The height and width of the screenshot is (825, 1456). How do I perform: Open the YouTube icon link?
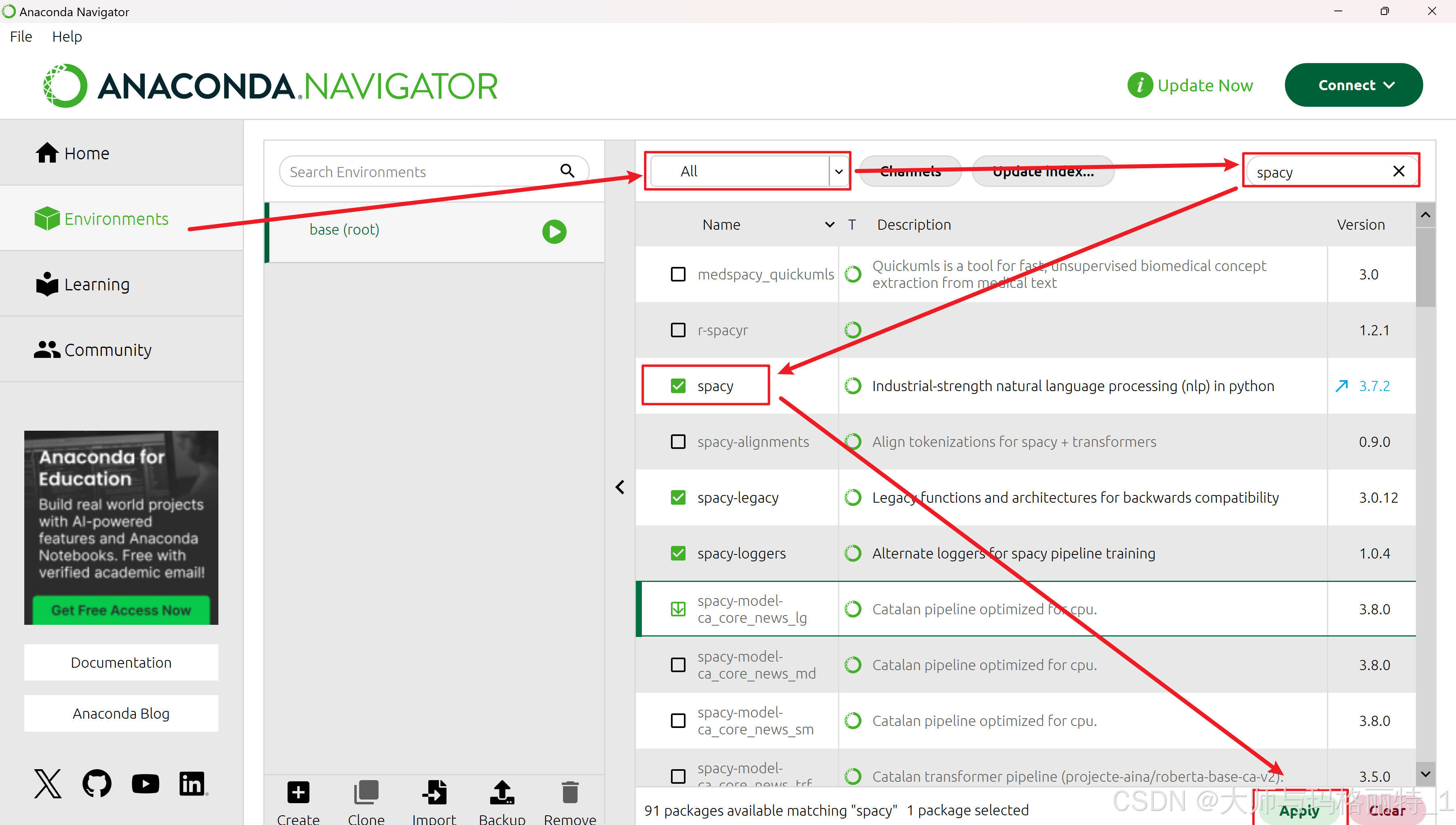pyautogui.click(x=145, y=784)
